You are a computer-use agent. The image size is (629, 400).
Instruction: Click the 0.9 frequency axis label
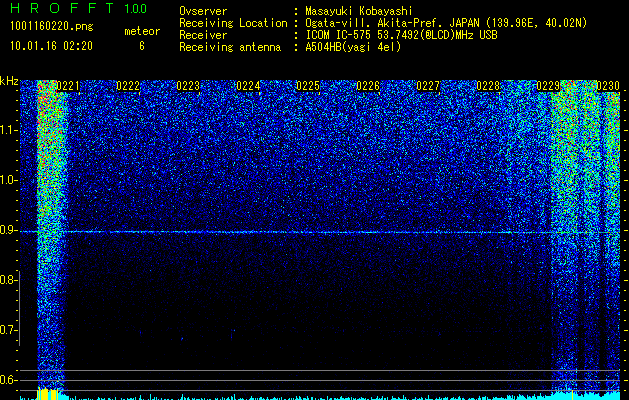8,230
